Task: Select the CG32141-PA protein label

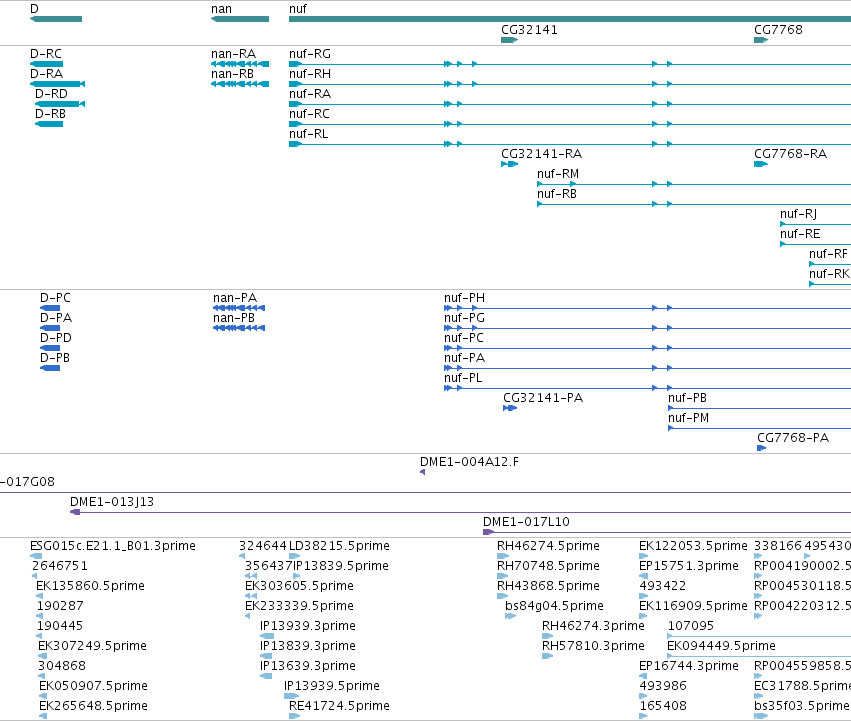Action: point(543,398)
